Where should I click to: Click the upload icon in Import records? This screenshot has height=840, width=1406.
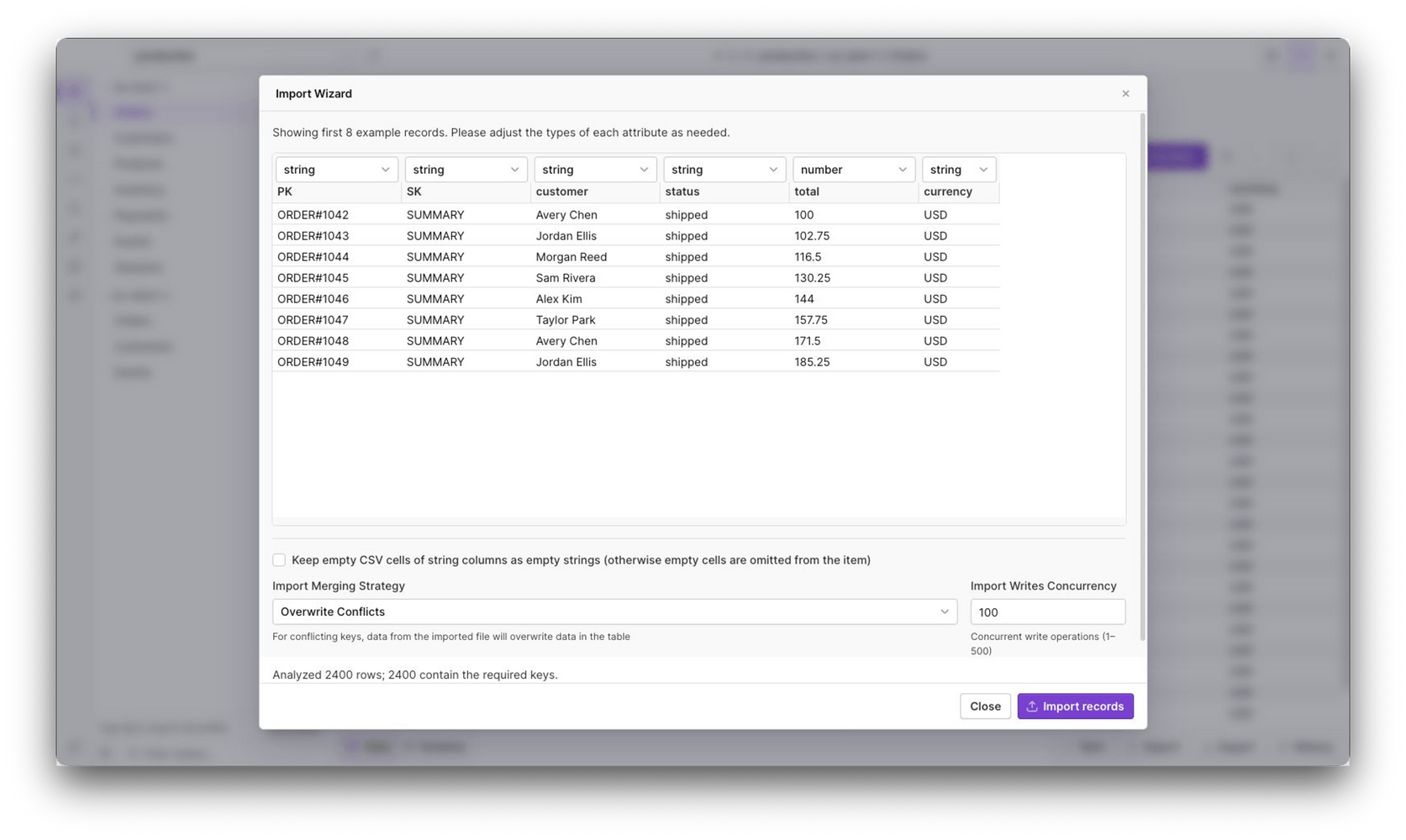(x=1032, y=706)
